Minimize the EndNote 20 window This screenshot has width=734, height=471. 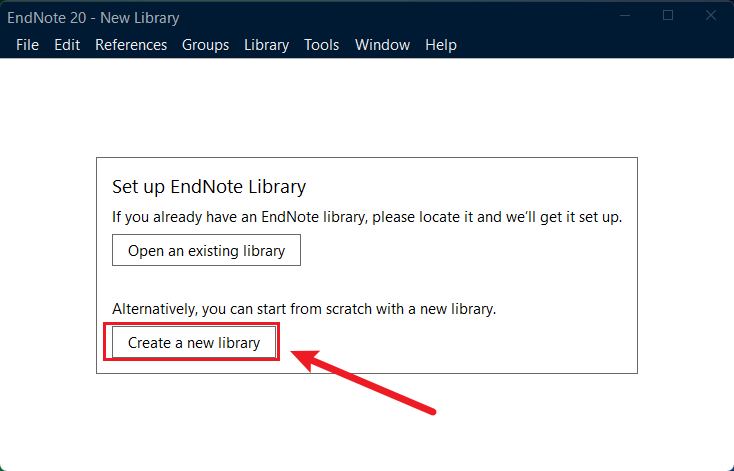click(x=625, y=15)
